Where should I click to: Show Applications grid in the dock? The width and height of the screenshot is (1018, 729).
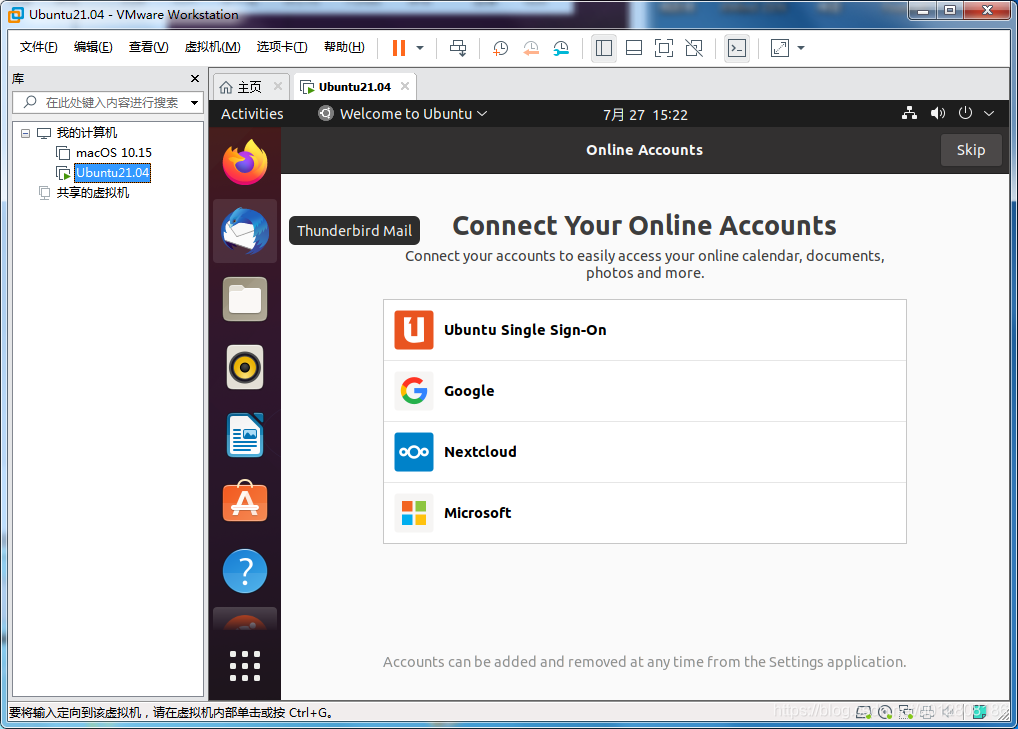(245, 666)
